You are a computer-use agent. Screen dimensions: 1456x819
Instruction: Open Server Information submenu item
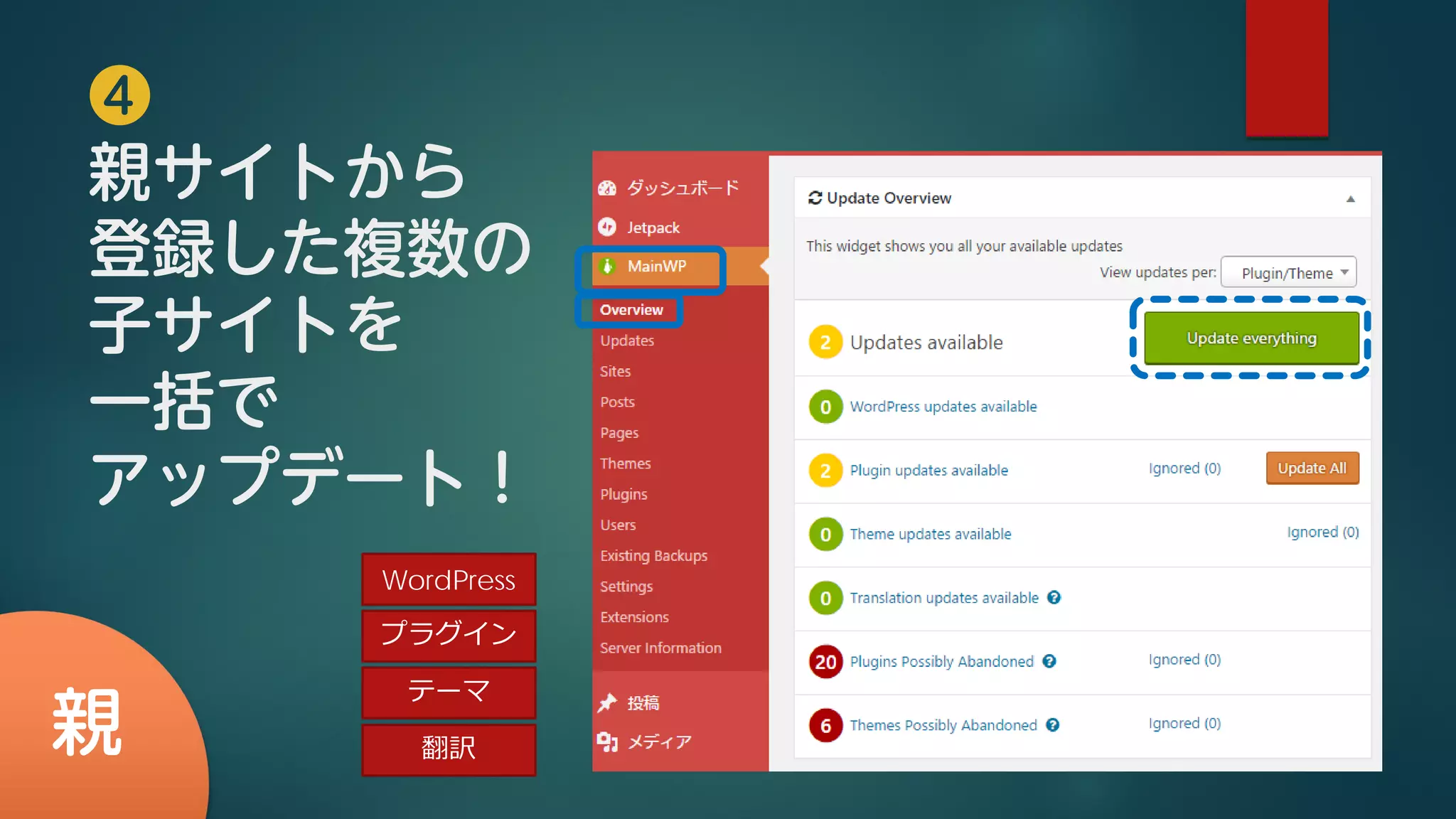point(660,648)
